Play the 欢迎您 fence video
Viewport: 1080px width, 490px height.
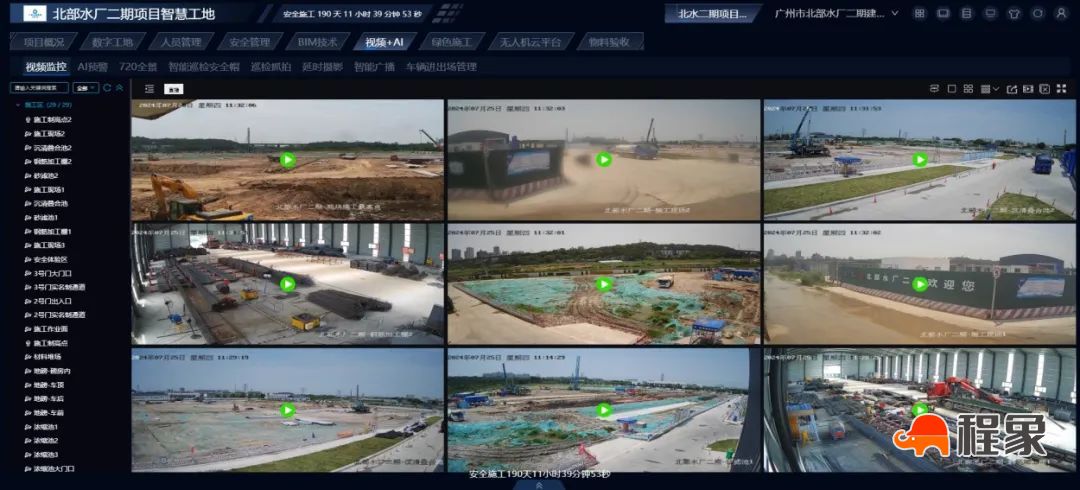920,283
